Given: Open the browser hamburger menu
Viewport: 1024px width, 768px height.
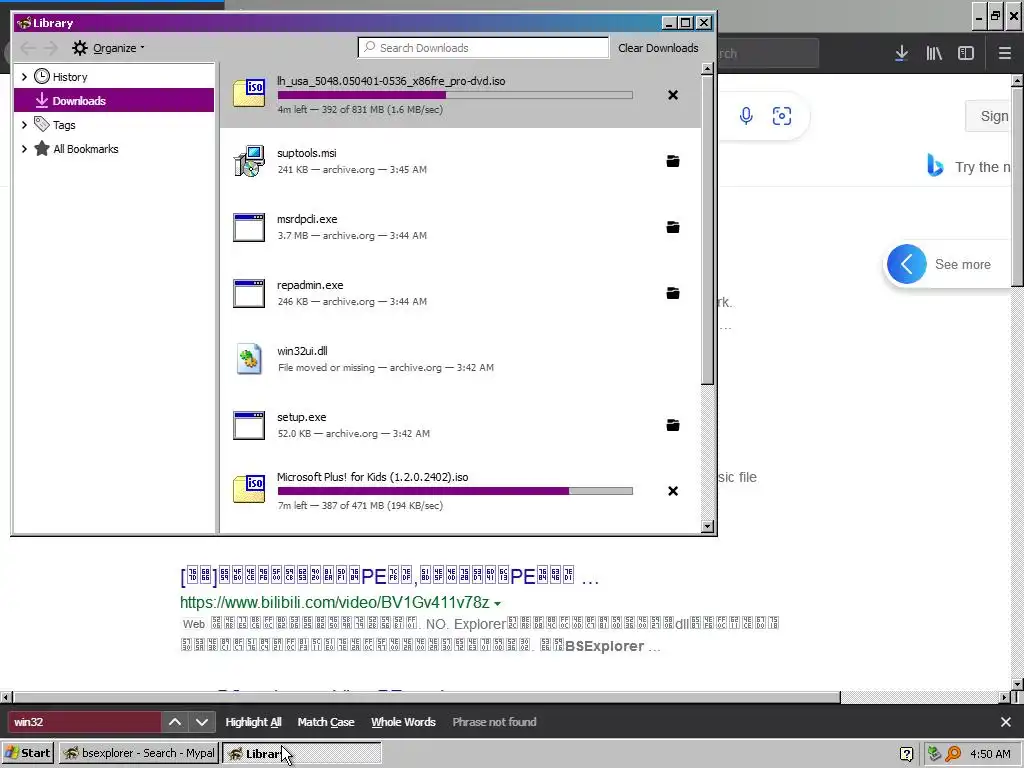Looking at the screenshot, I should 1004,54.
